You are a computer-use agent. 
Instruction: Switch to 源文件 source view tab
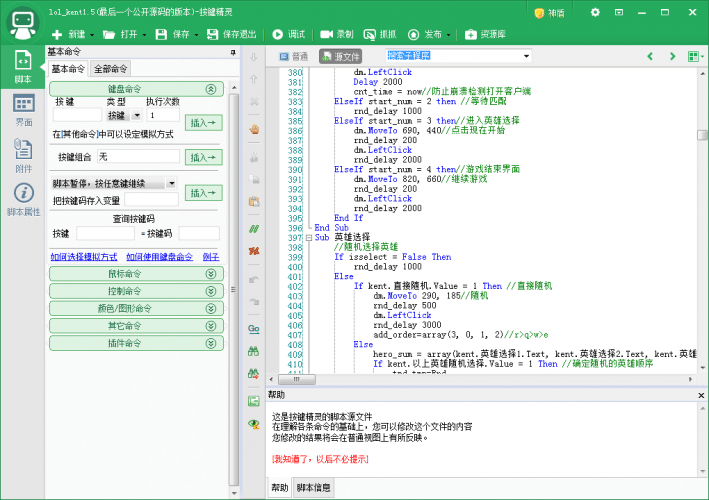click(x=340, y=57)
